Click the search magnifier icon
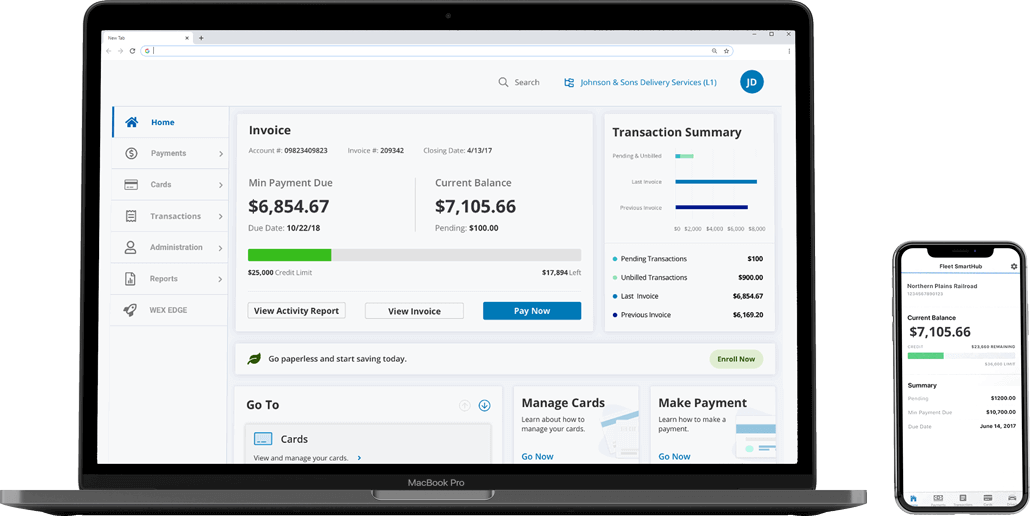Viewport: 1030px width, 516px height. (x=503, y=82)
